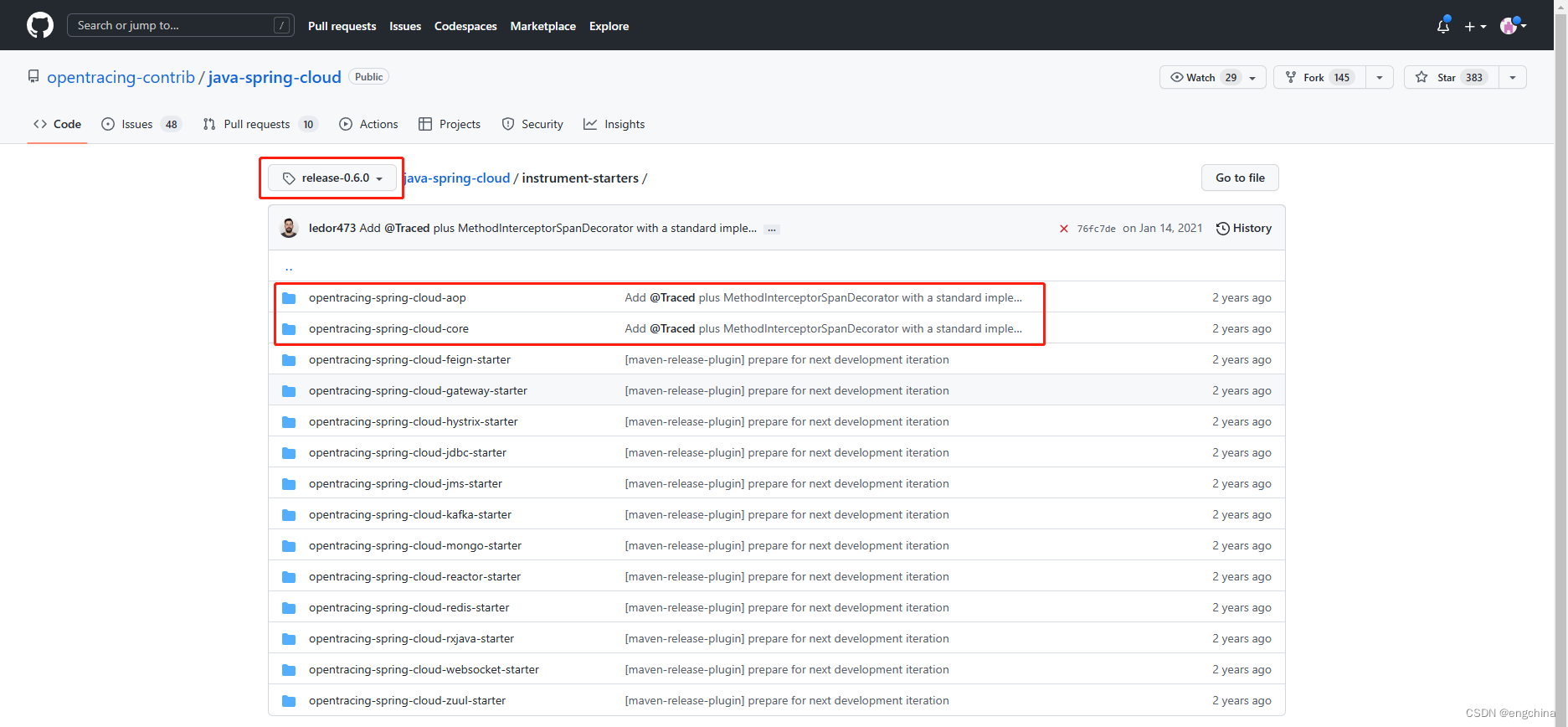This screenshot has height=727, width=1568.
Task: Open the opentracing-spring-cloud-zuul-starter folder
Action: tap(407, 700)
